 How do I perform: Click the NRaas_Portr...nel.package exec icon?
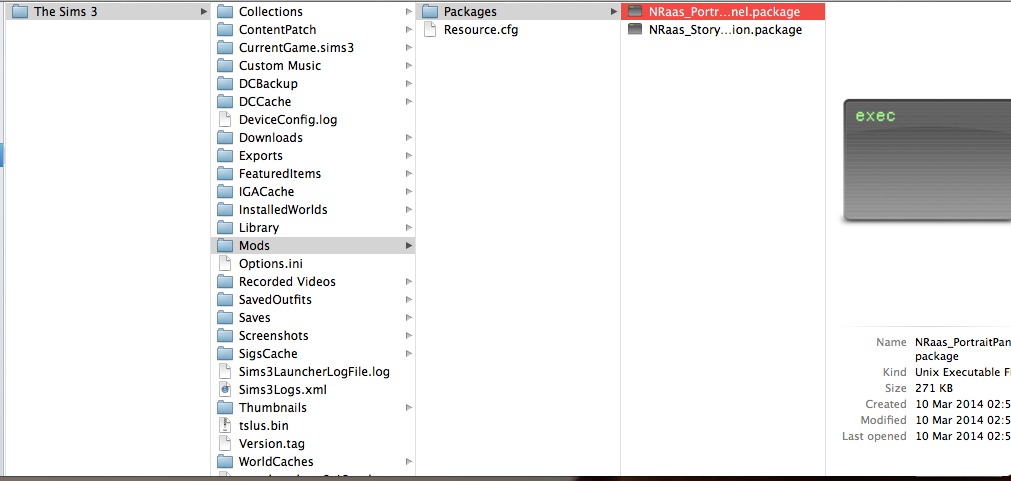coord(635,12)
